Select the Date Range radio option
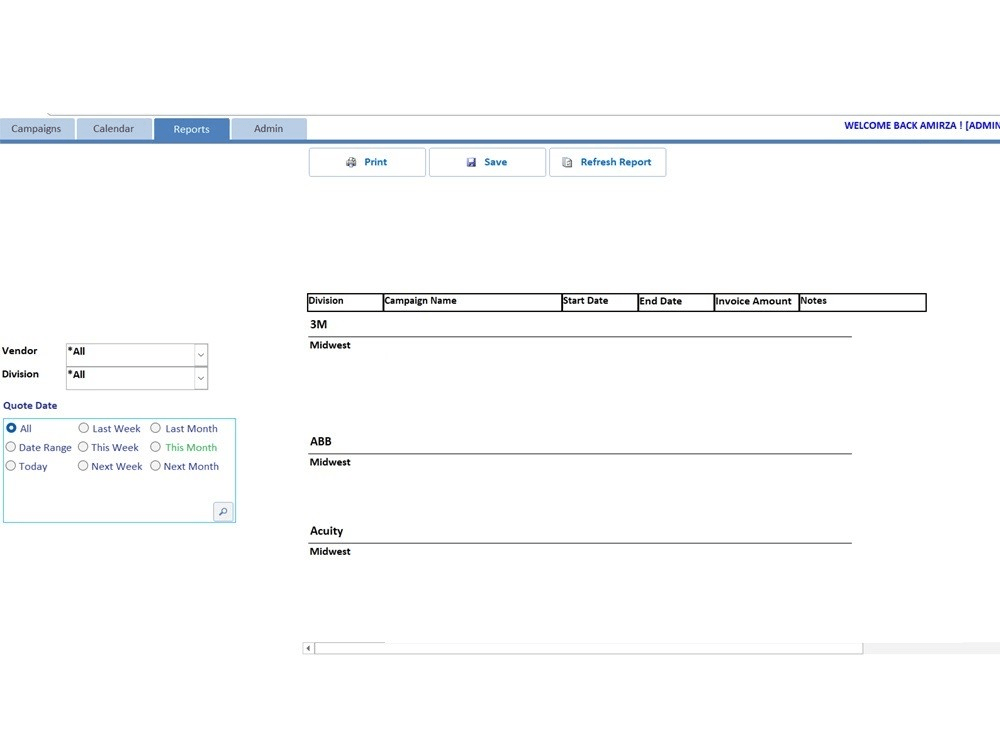This screenshot has width=1000, height=750. tap(11, 447)
